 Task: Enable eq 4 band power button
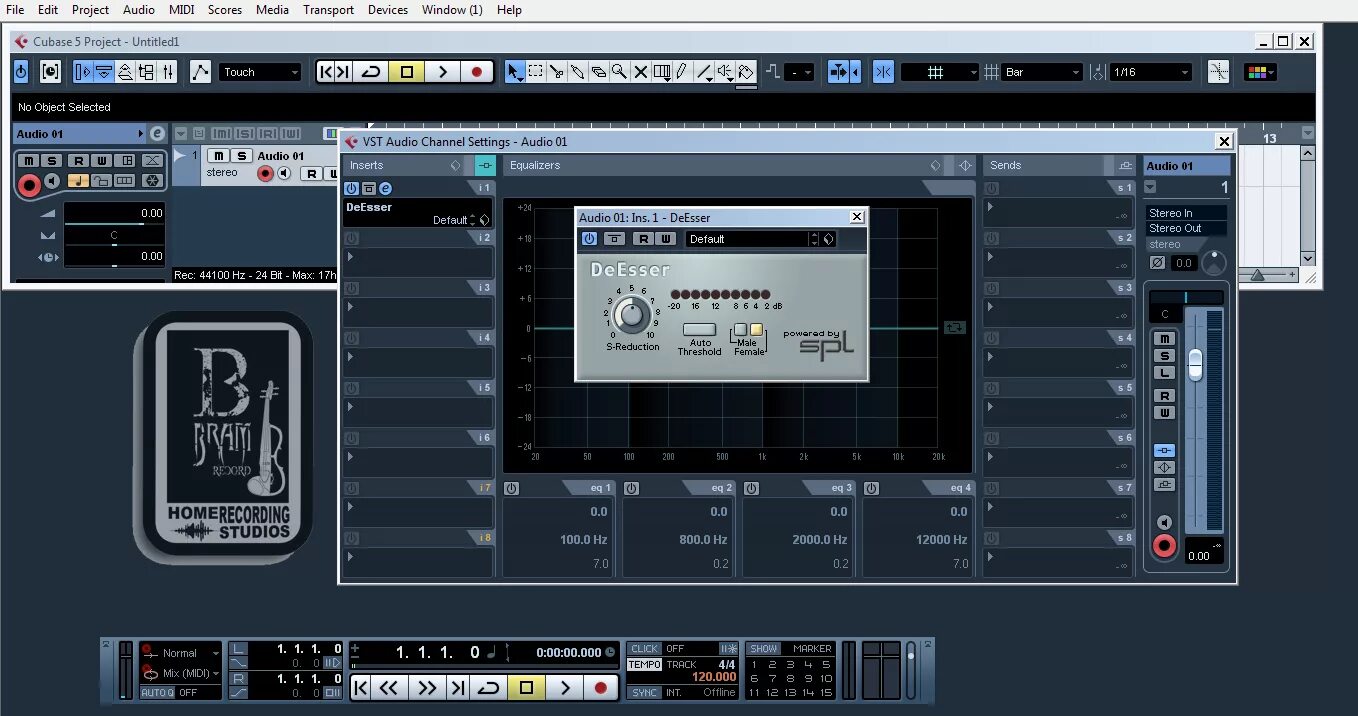(x=872, y=488)
